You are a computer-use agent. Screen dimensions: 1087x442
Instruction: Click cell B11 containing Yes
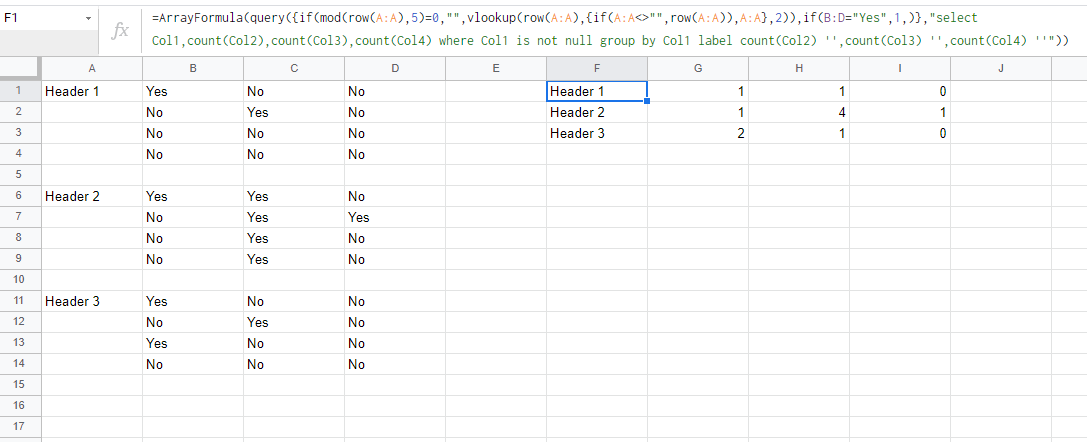pos(193,301)
